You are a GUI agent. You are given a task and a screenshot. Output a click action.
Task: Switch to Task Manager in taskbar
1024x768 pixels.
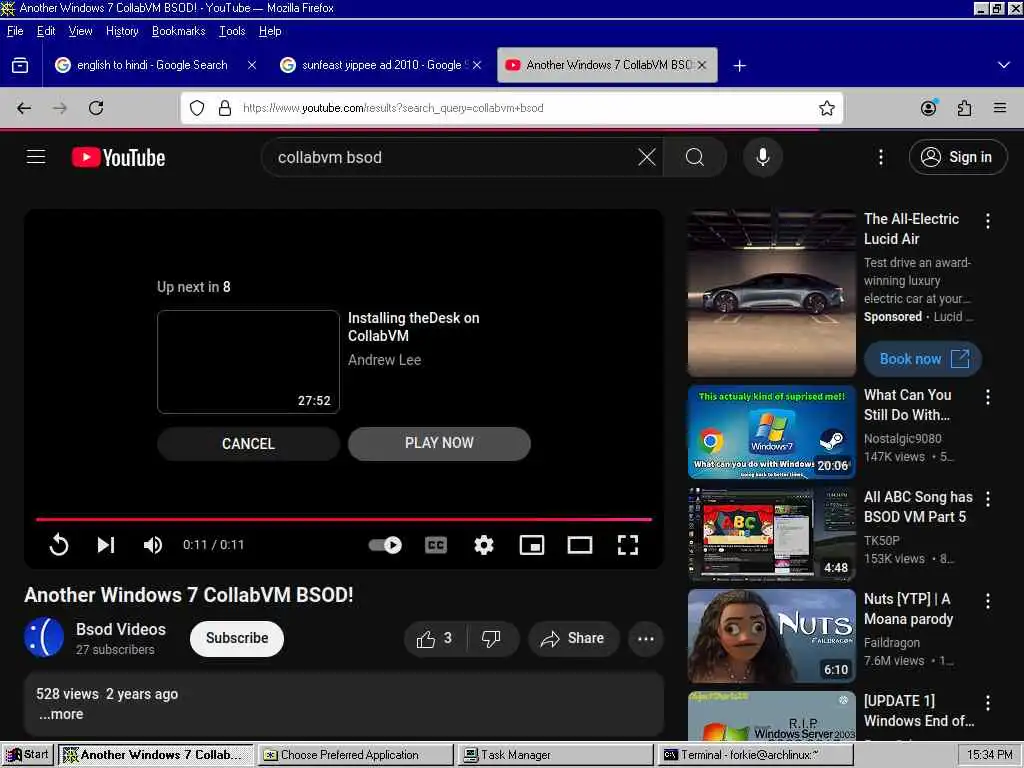tap(555, 755)
